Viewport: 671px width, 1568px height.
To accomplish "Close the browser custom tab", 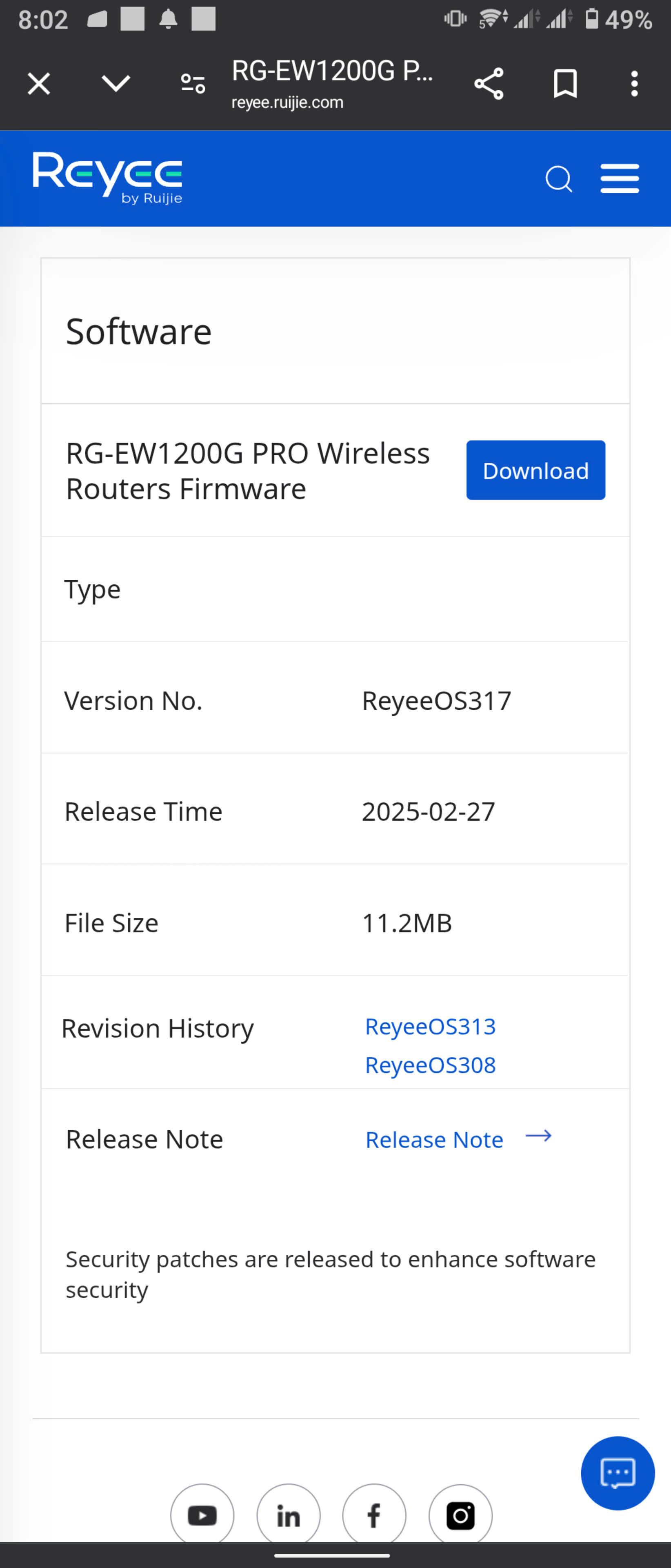I will 39,84.
